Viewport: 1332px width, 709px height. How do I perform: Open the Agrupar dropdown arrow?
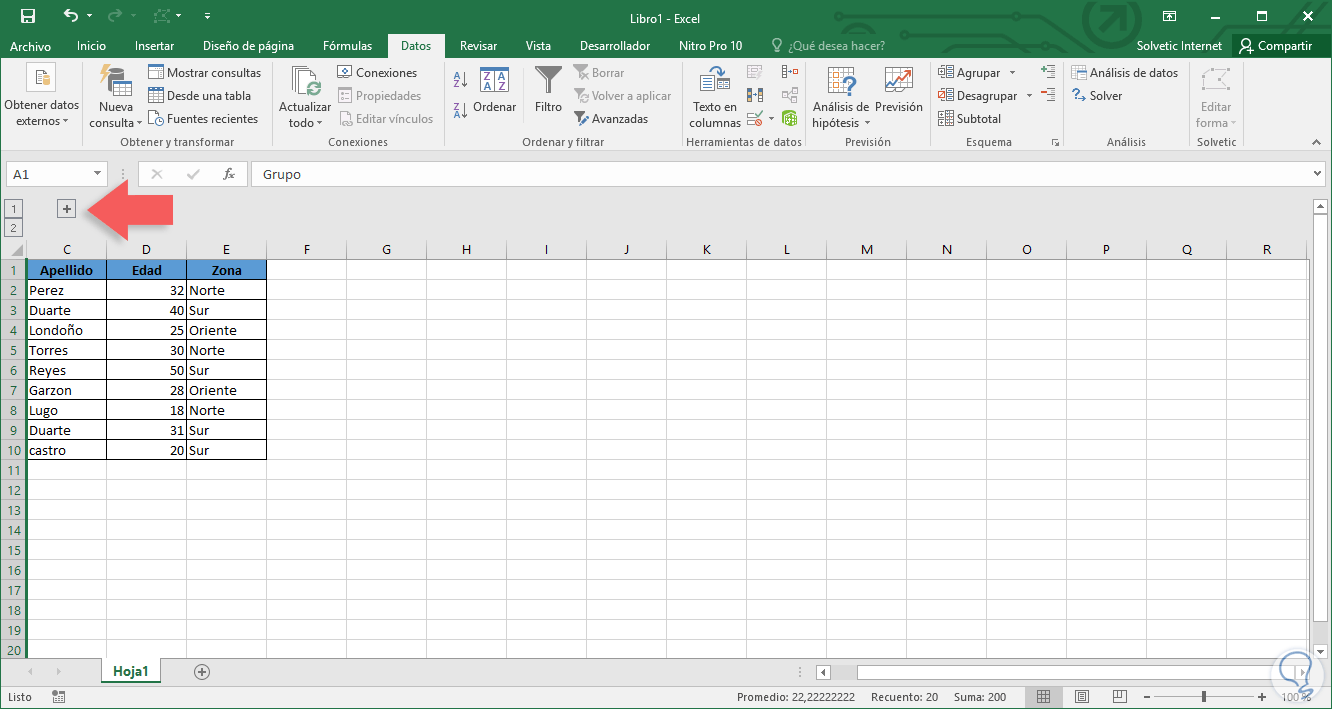pyautogui.click(x=1012, y=73)
